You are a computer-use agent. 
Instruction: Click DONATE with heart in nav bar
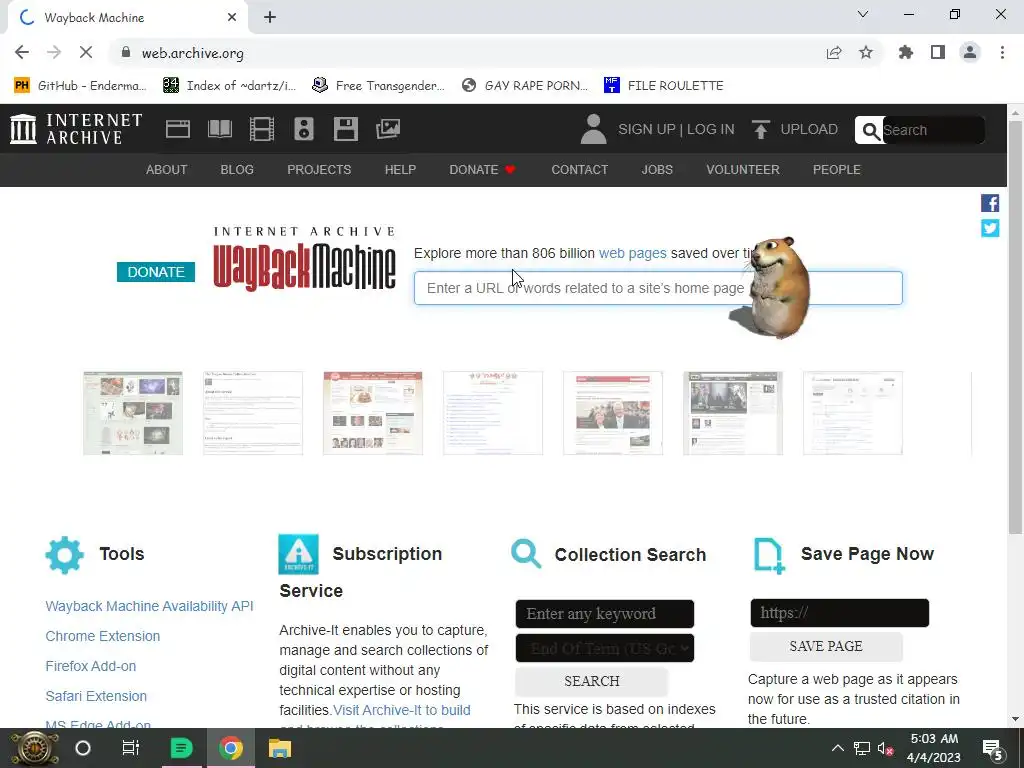click(x=483, y=170)
